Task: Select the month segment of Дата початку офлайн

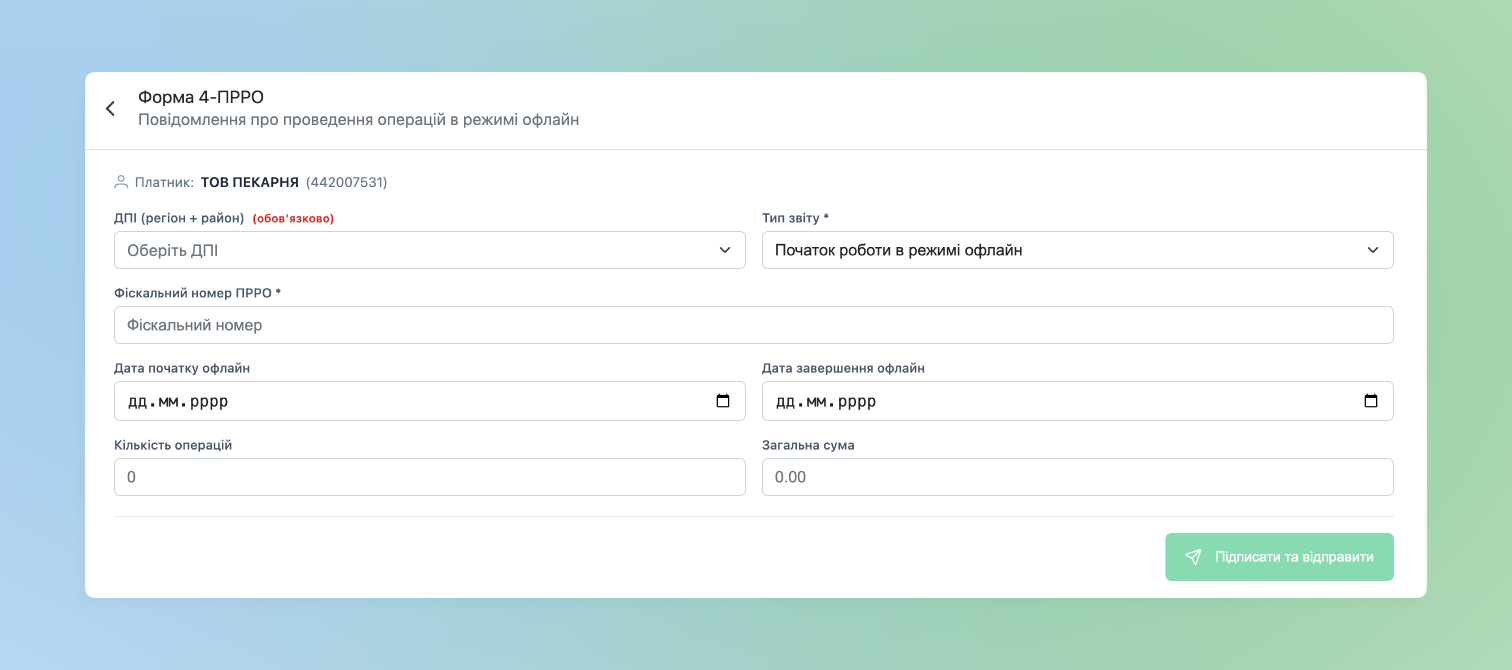Action: tap(169, 402)
